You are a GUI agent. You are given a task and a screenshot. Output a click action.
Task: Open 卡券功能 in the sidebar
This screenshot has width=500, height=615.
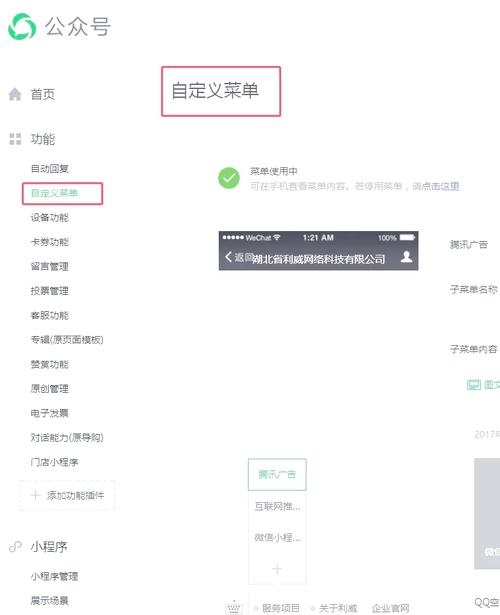coord(50,242)
